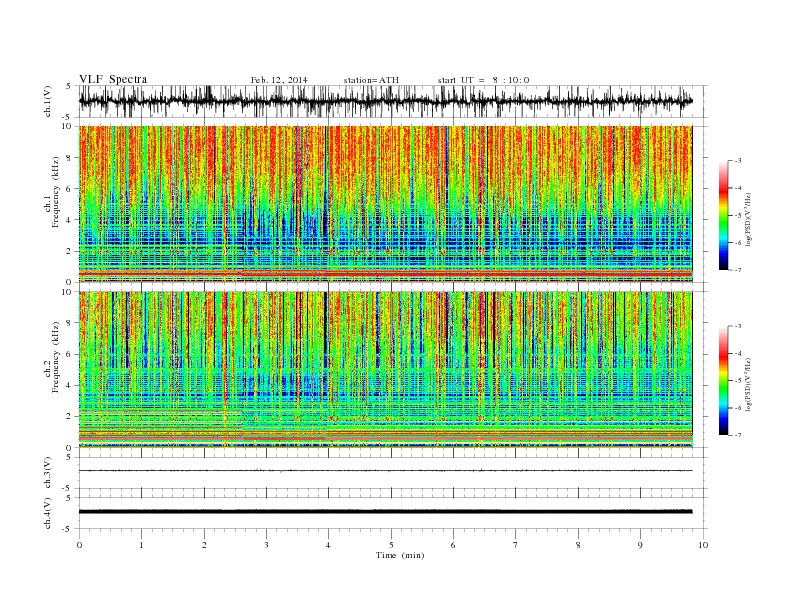
Task: Click inside the ch.2 spectrogram panel
Action: [x=385, y=369]
